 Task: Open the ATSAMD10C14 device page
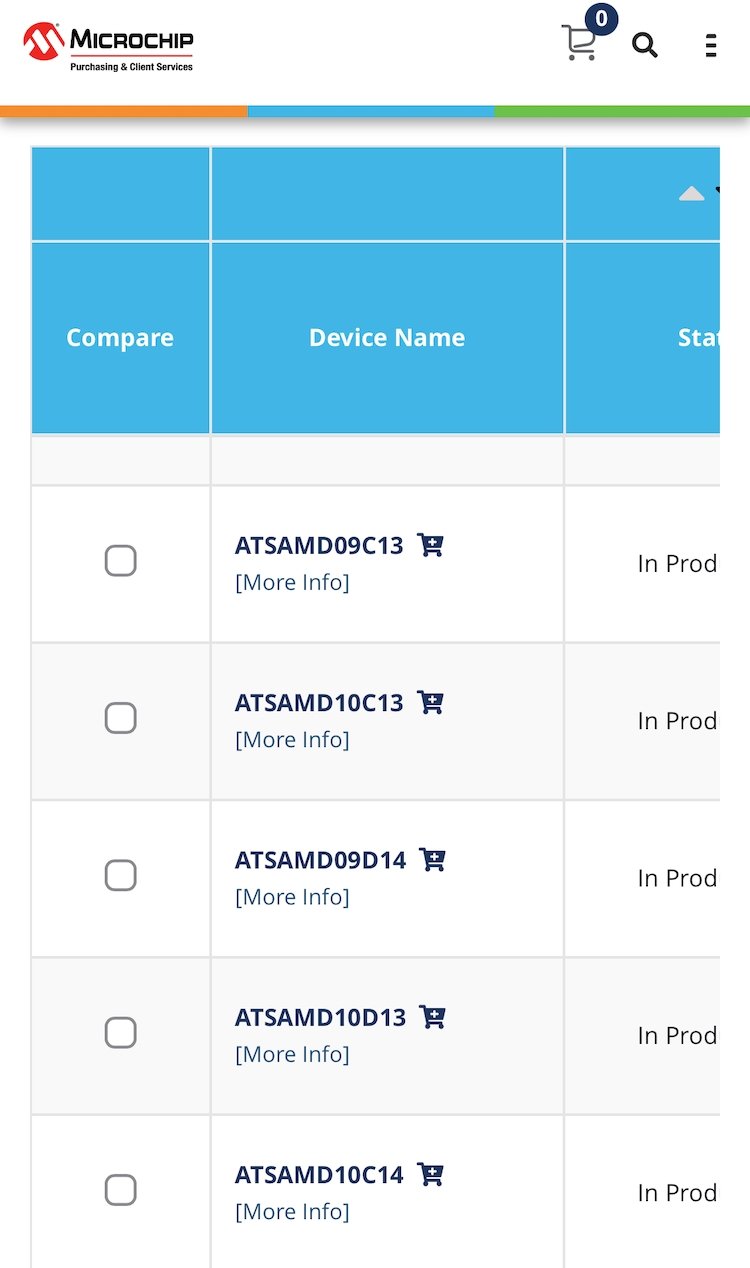pyautogui.click(x=319, y=1174)
